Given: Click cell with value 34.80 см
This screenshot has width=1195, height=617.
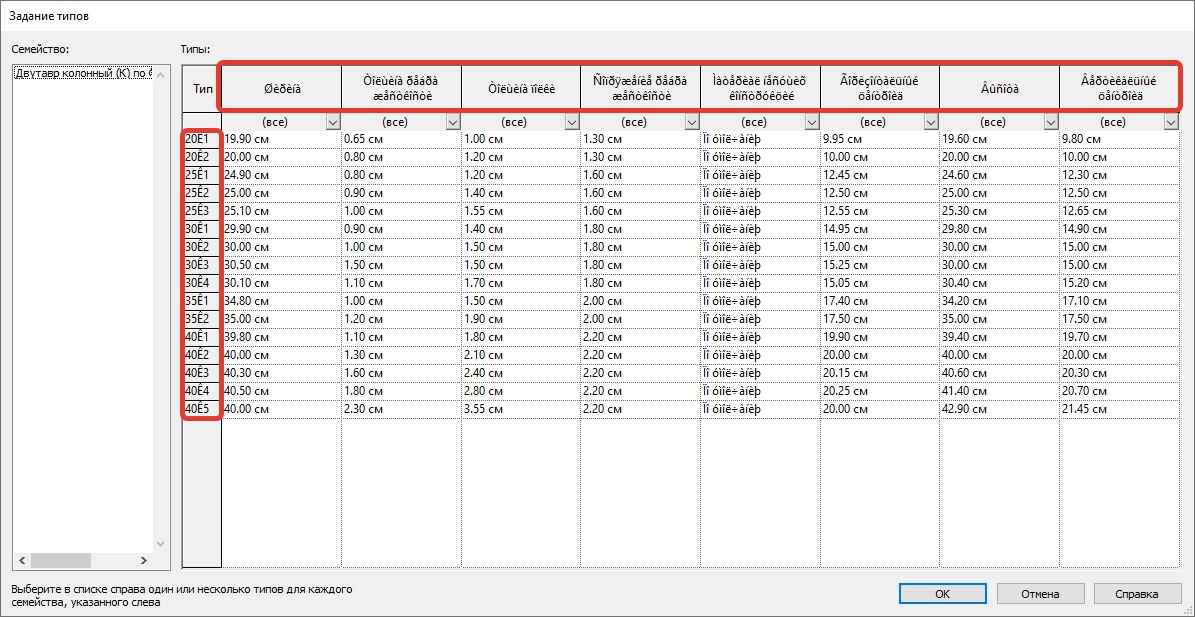Looking at the screenshot, I should 281,300.
